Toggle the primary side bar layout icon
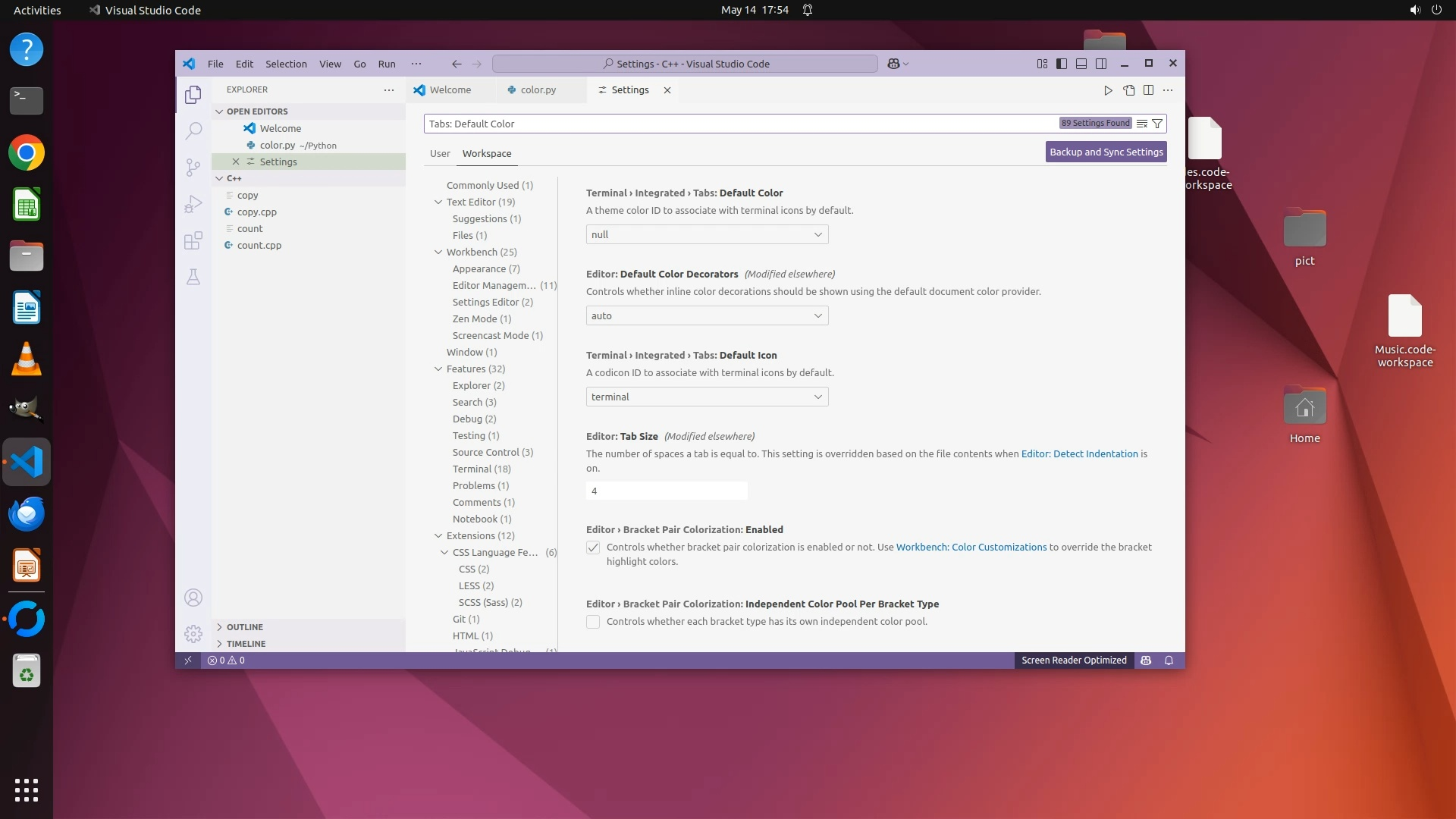Image resolution: width=1456 pixels, height=819 pixels. point(1062,64)
